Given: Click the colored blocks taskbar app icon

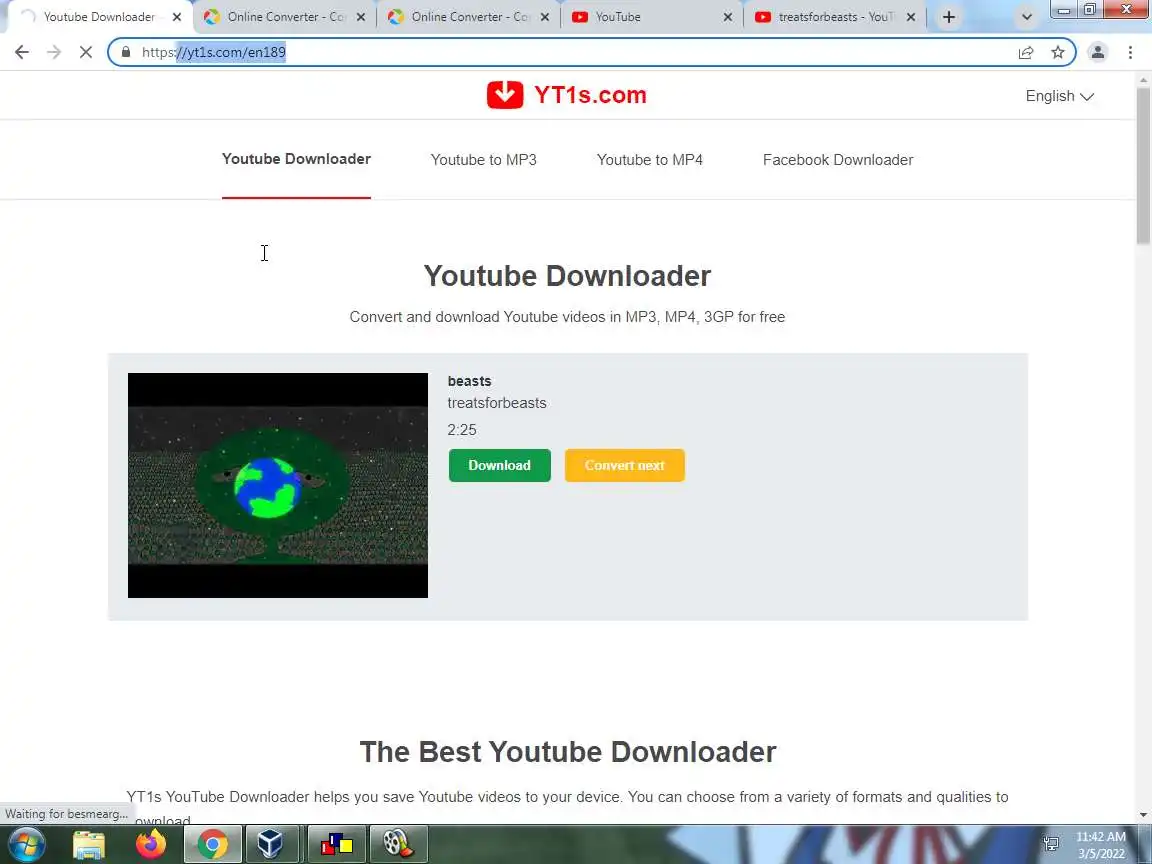Looking at the screenshot, I should (x=336, y=844).
